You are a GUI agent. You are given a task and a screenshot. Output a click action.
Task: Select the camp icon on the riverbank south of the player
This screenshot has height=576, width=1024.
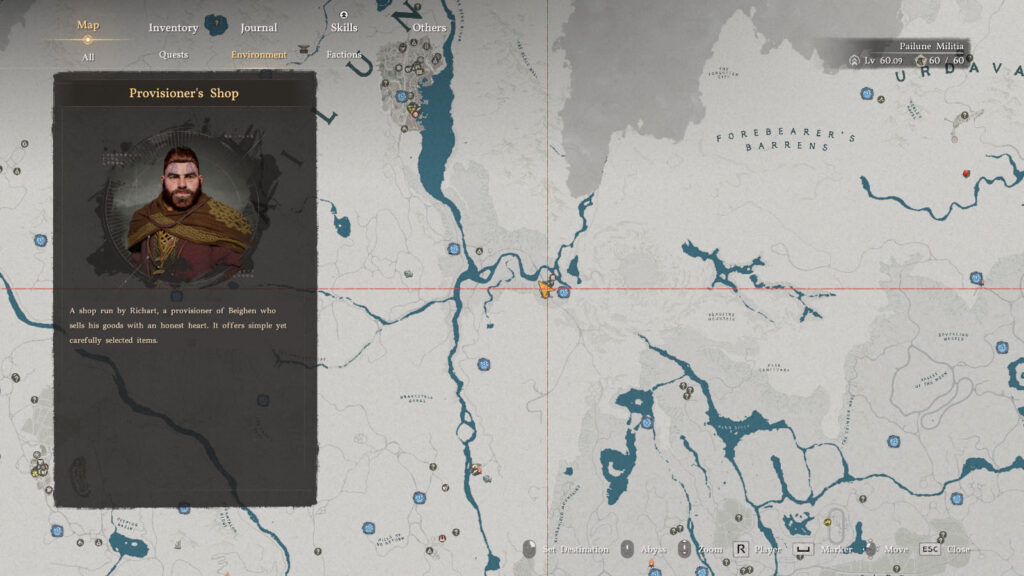476,469
